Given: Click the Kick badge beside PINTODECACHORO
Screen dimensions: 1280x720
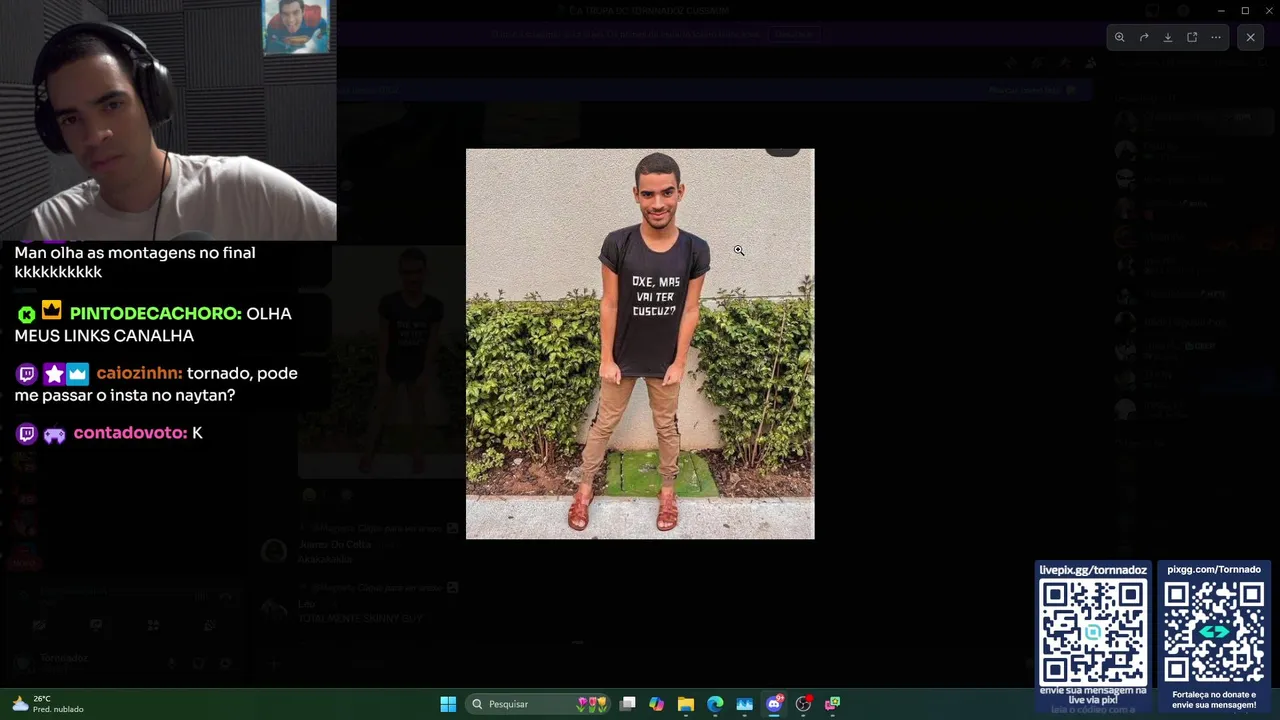Looking at the screenshot, I should (27, 314).
